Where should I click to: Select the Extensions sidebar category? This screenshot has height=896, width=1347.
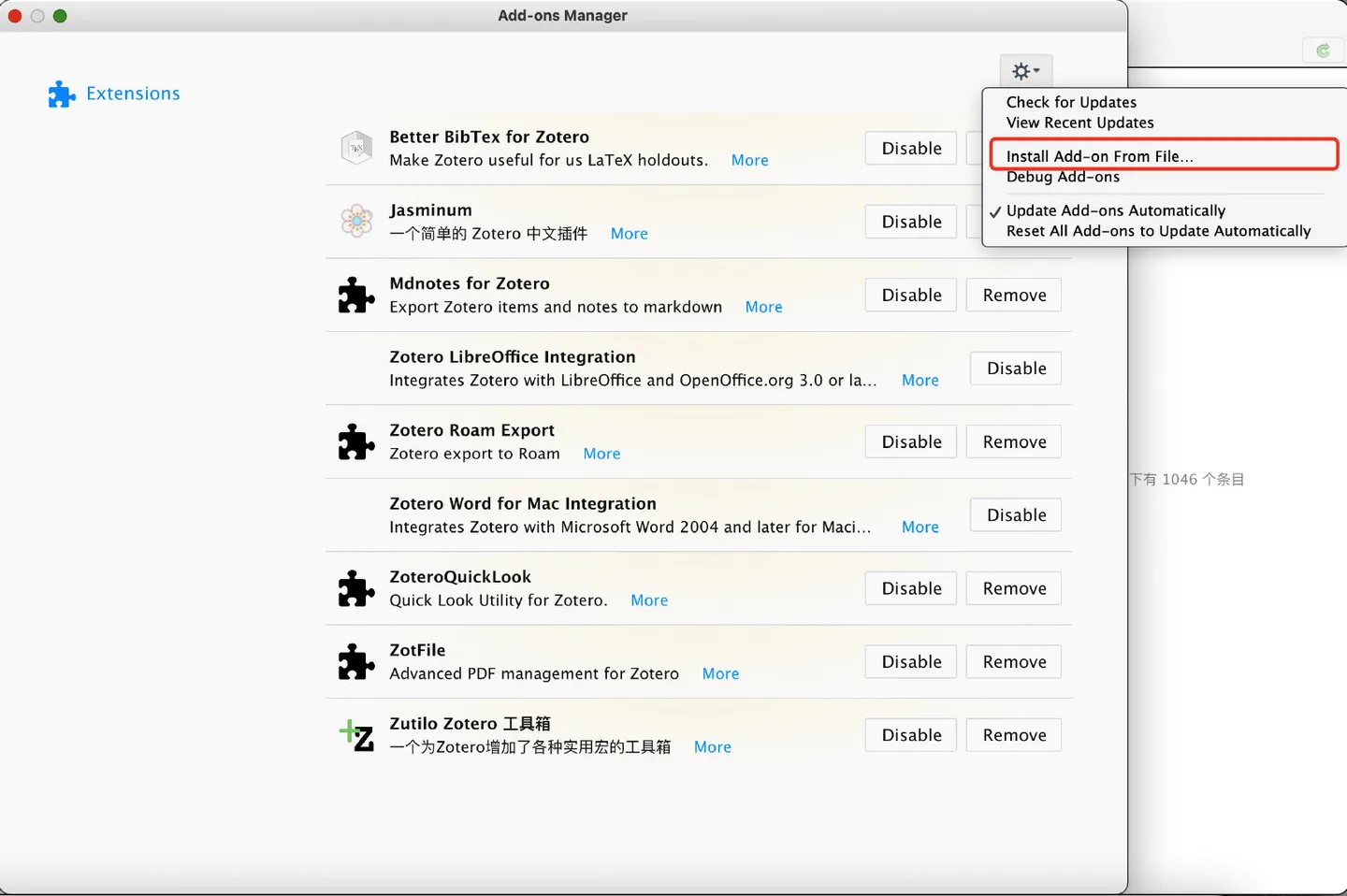coord(114,94)
